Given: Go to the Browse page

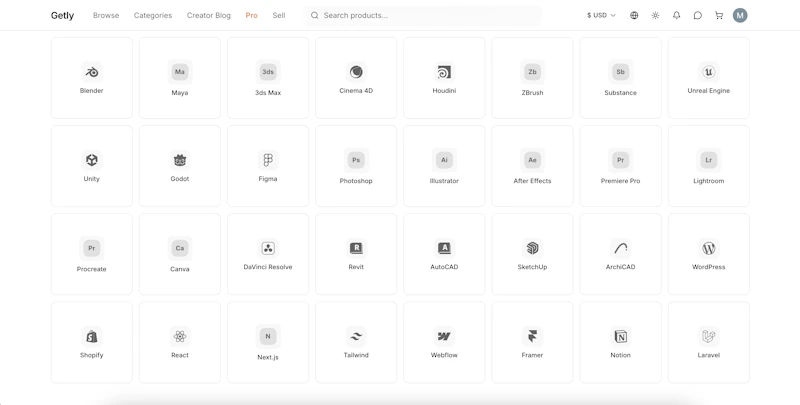Looking at the screenshot, I should 106,15.
